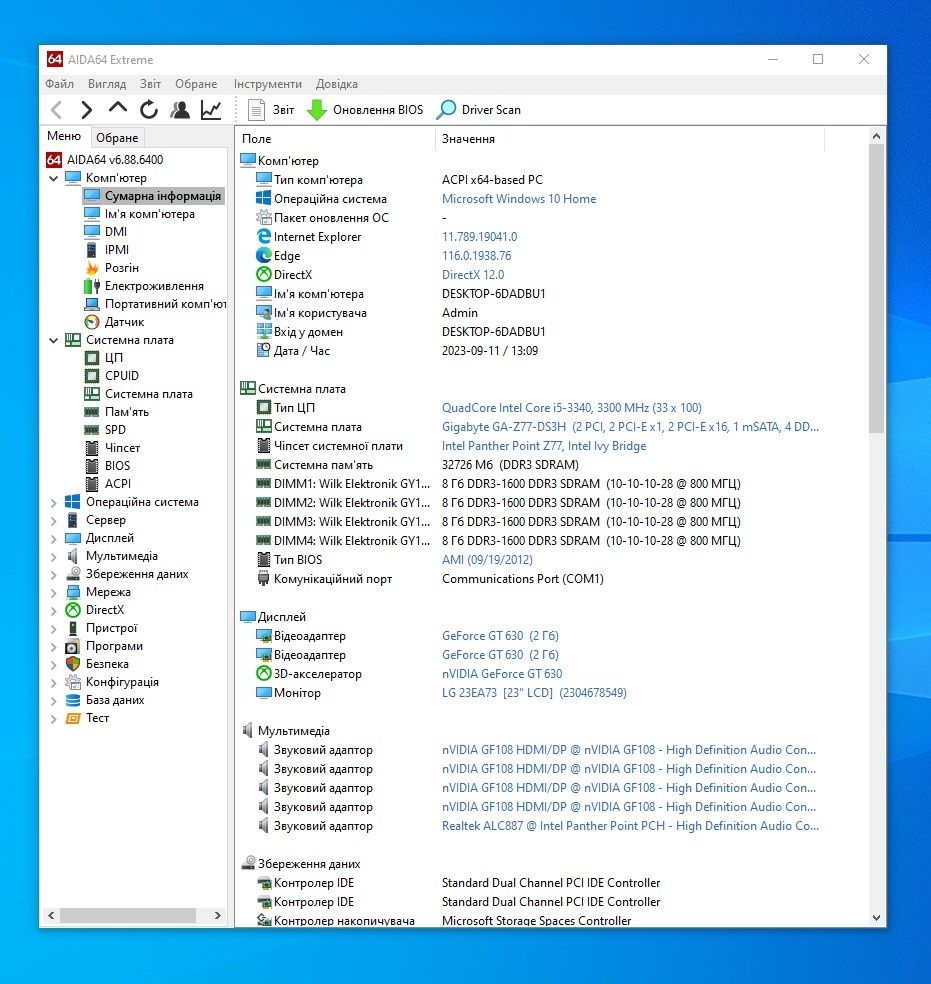Select Портативний комп'ютер tree item
The height and width of the screenshot is (984, 931).
[165, 304]
